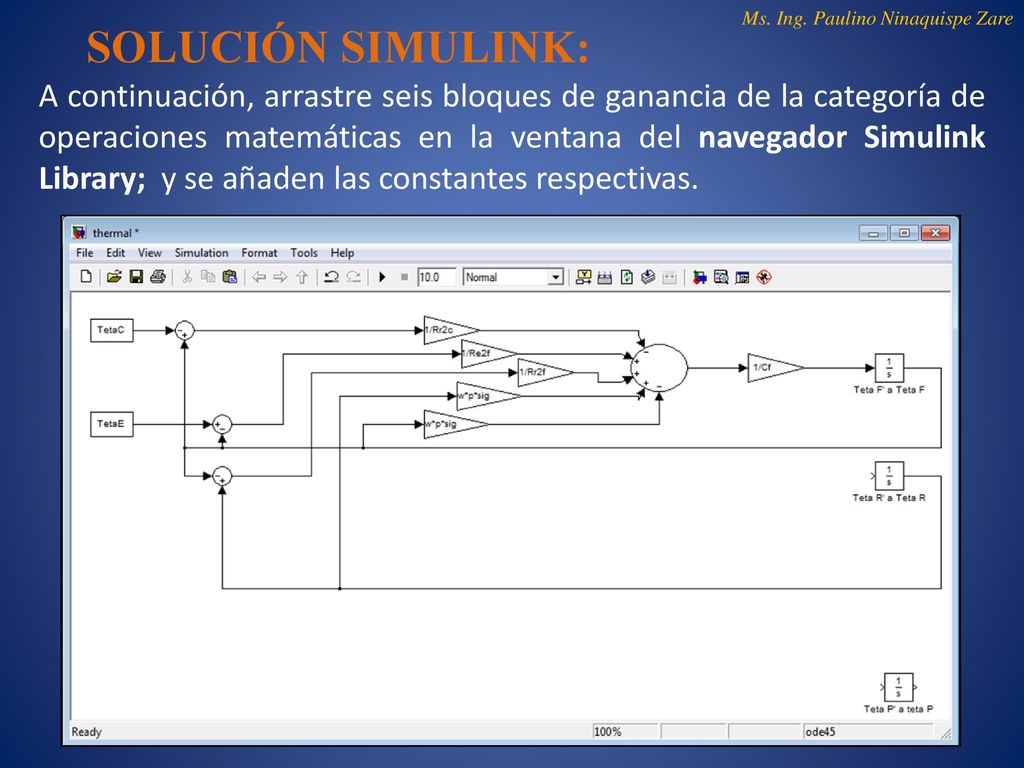This screenshot has height=768, width=1024.
Task: Open the View menu
Action: 150,253
